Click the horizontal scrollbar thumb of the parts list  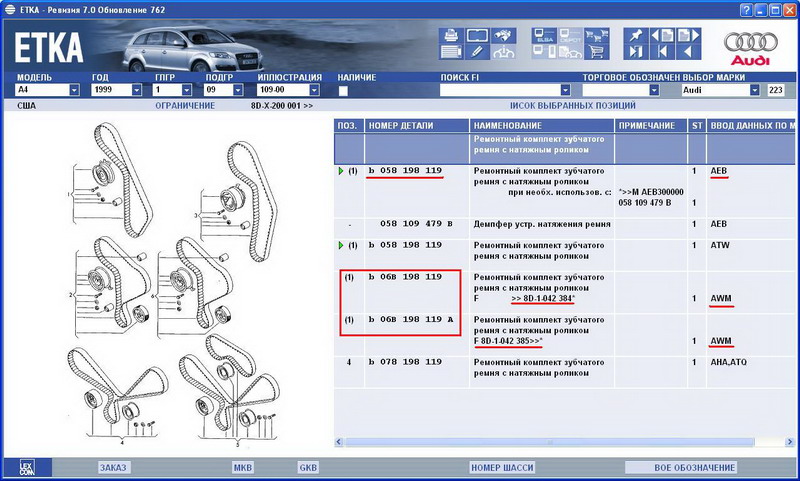pyautogui.click(x=549, y=442)
